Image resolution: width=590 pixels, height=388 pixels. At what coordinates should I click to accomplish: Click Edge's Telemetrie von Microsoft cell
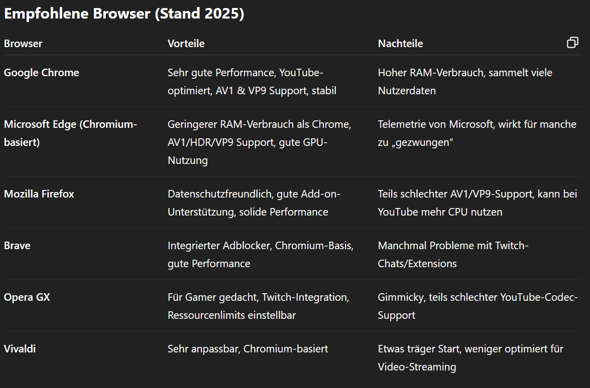point(477,133)
